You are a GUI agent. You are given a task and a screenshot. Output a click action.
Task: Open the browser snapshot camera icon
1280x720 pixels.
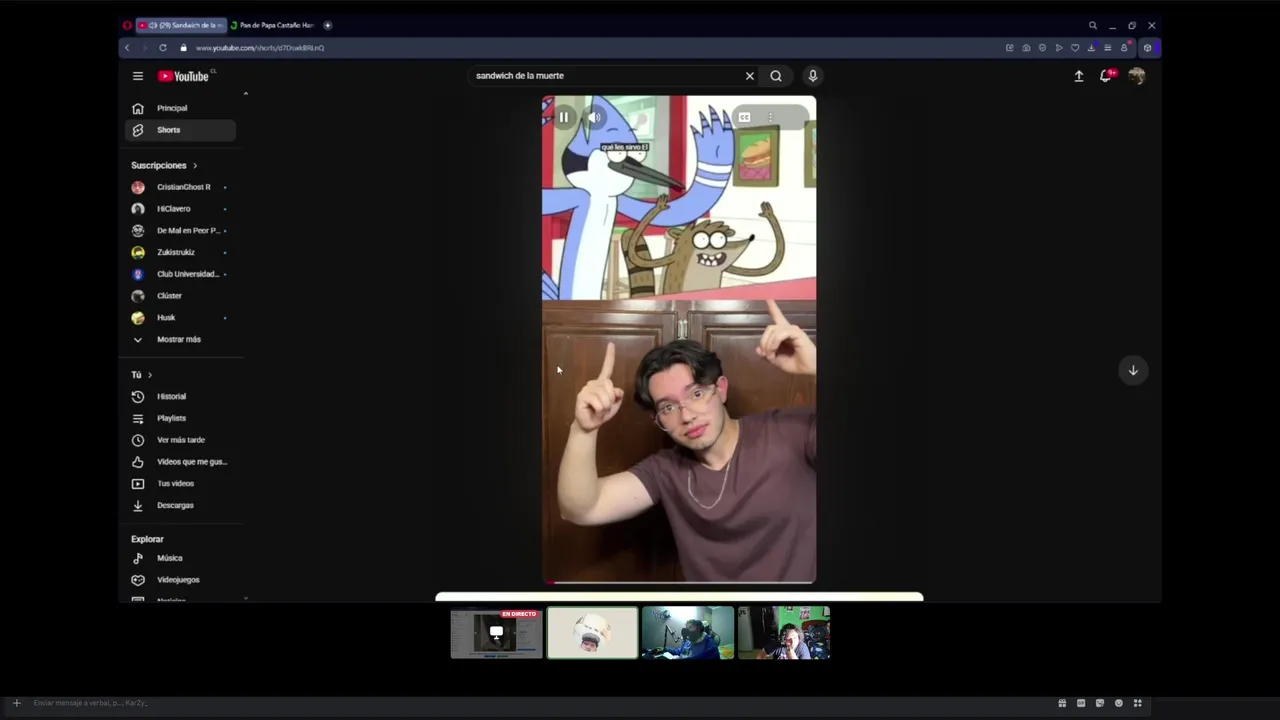point(1026,48)
